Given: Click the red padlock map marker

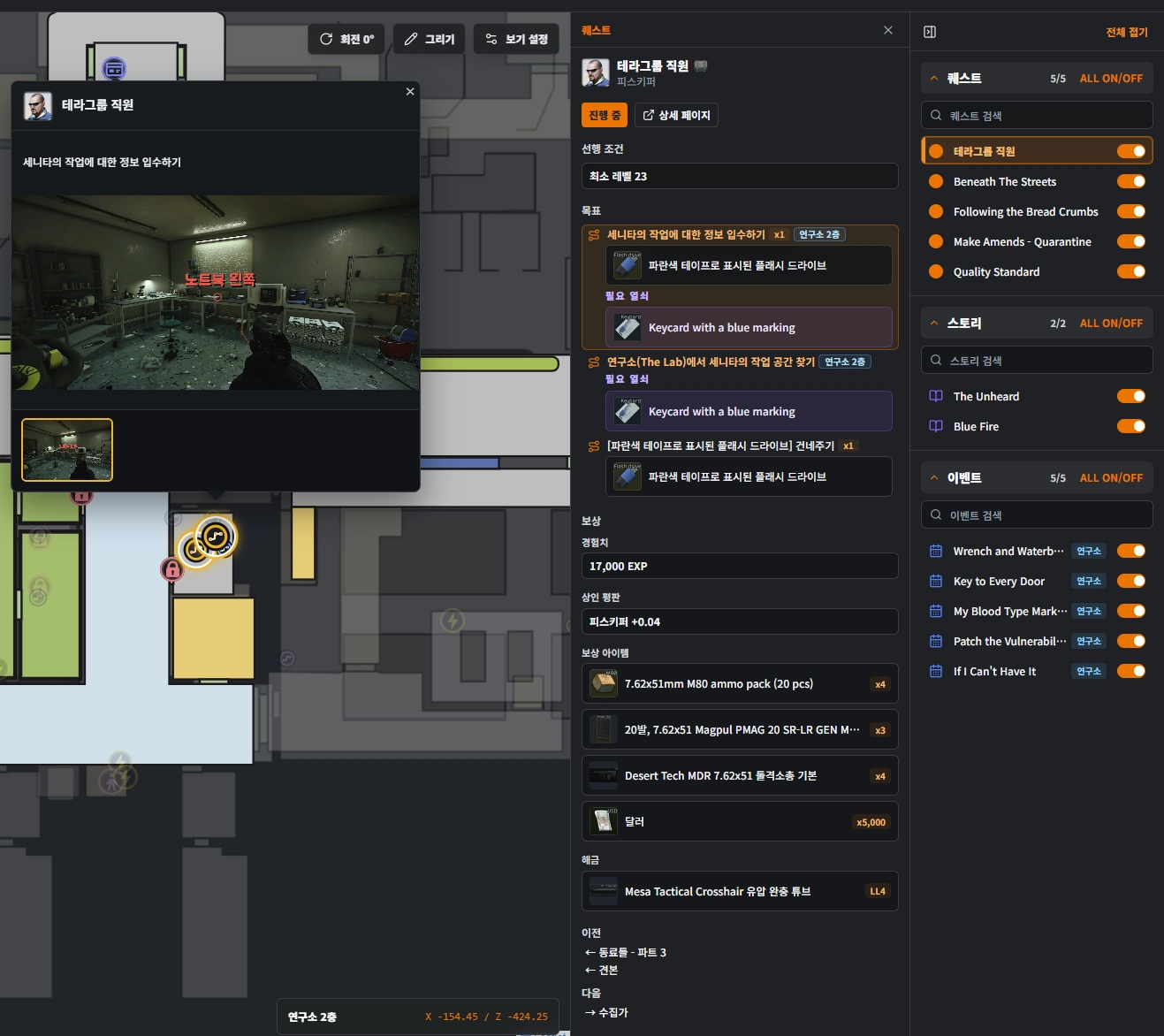Looking at the screenshot, I should click(x=172, y=569).
